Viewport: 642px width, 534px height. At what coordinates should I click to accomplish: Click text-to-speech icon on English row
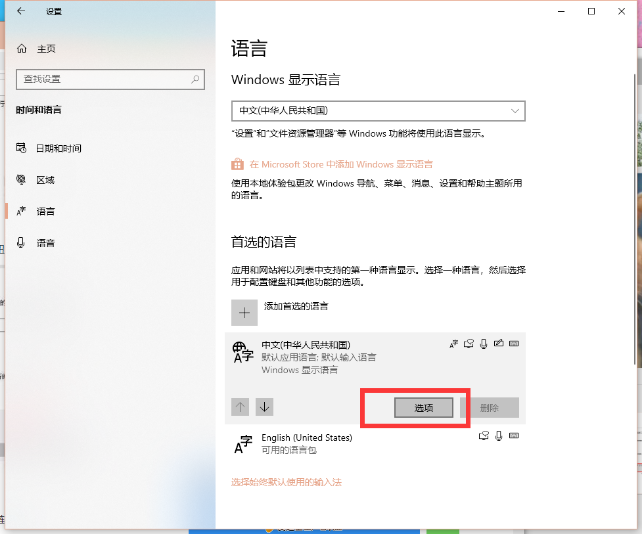[484, 436]
